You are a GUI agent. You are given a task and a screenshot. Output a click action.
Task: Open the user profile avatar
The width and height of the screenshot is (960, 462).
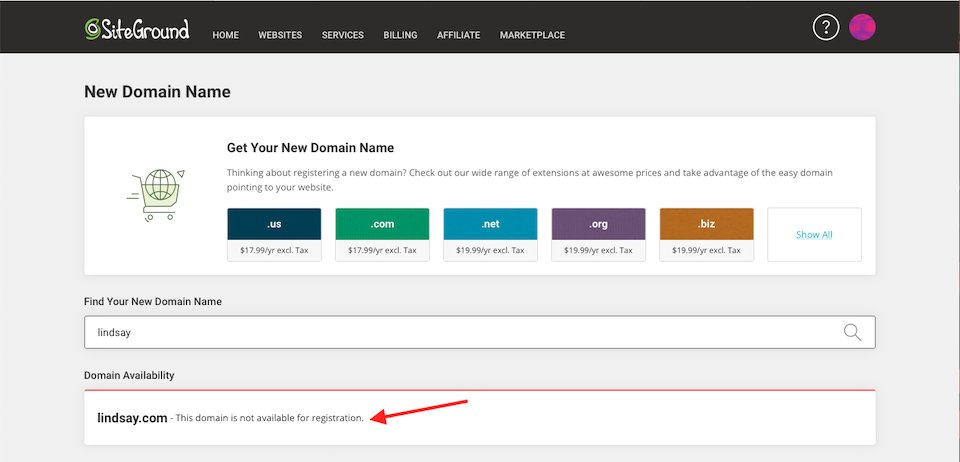(862, 28)
